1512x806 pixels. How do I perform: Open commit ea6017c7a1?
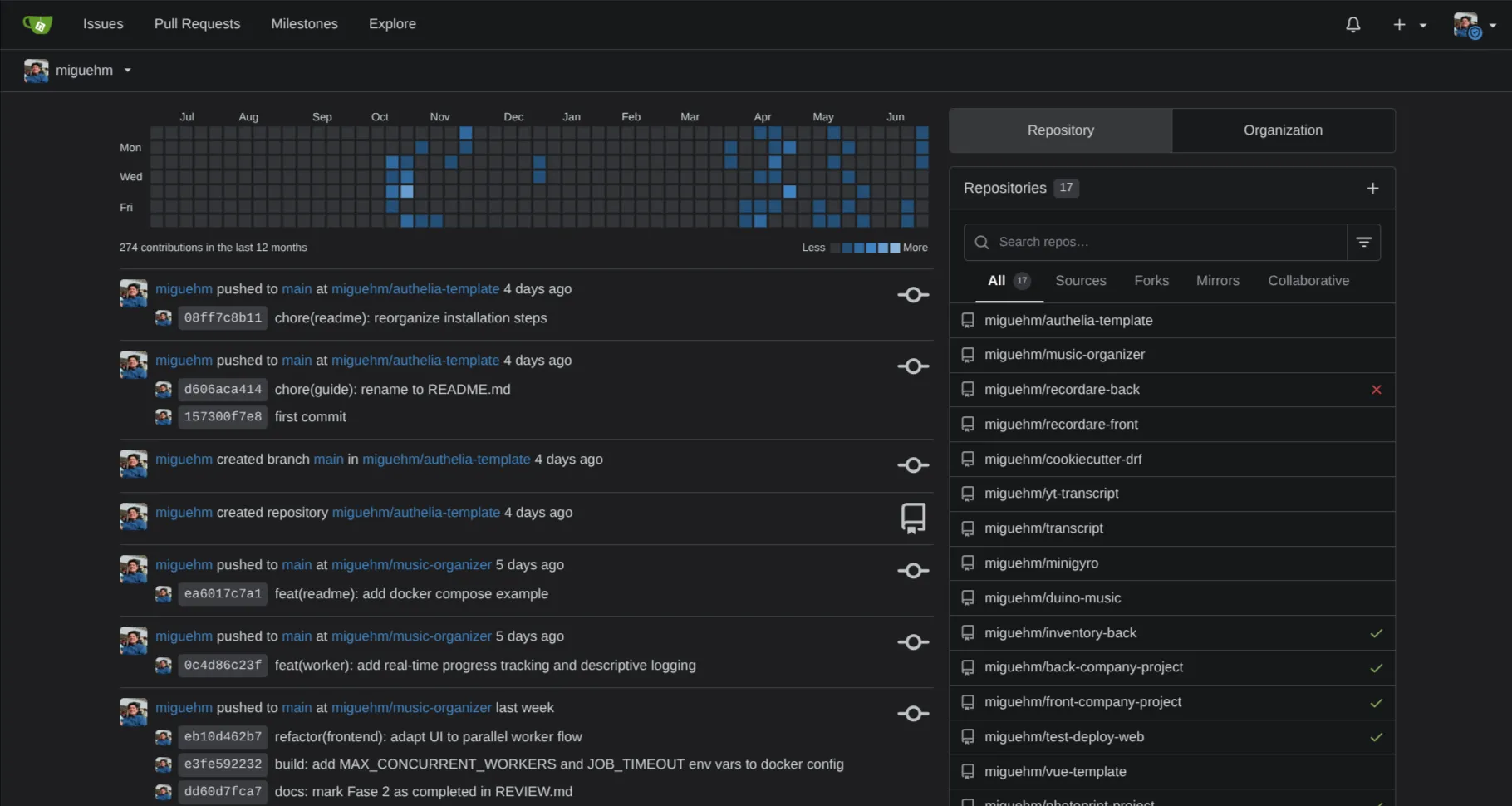click(223, 594)
